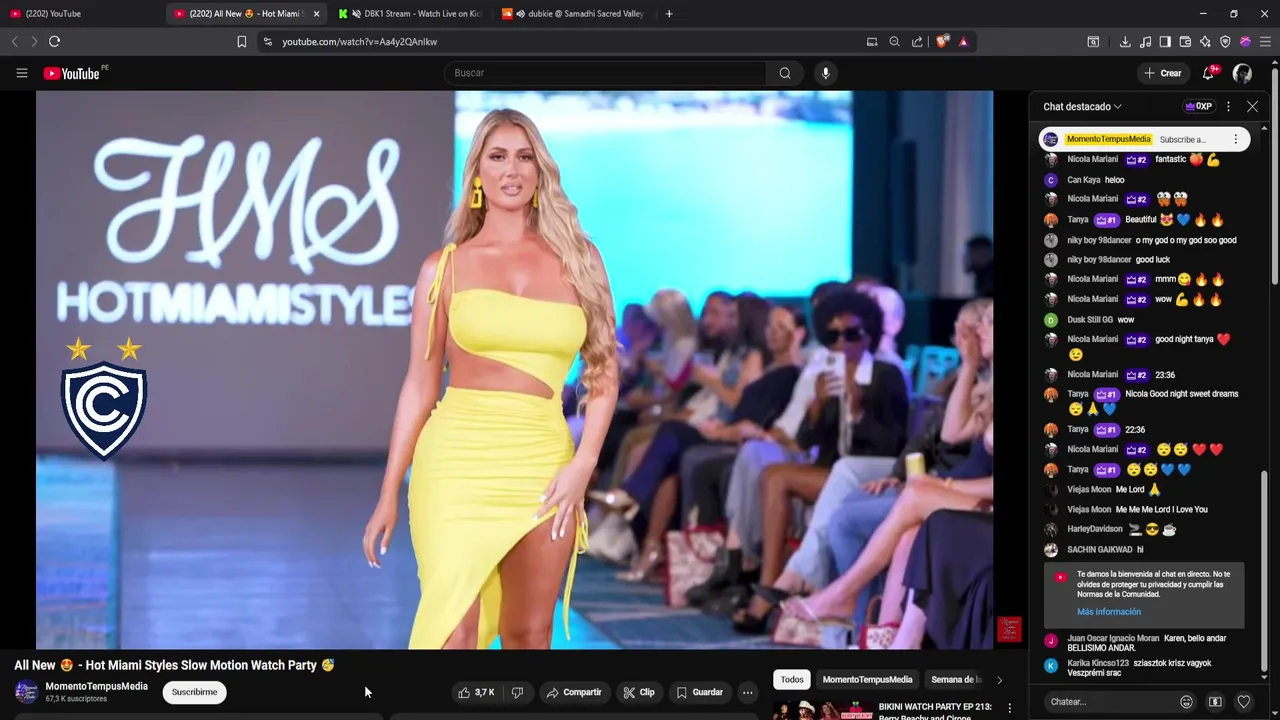Click the Suscribirme button
The image size is (1280, 720).
194,692
